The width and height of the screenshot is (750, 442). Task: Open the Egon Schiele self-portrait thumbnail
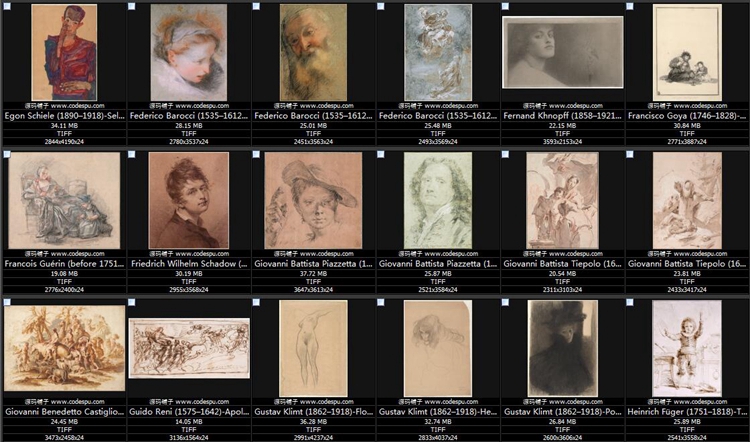(x=64, y=53)
